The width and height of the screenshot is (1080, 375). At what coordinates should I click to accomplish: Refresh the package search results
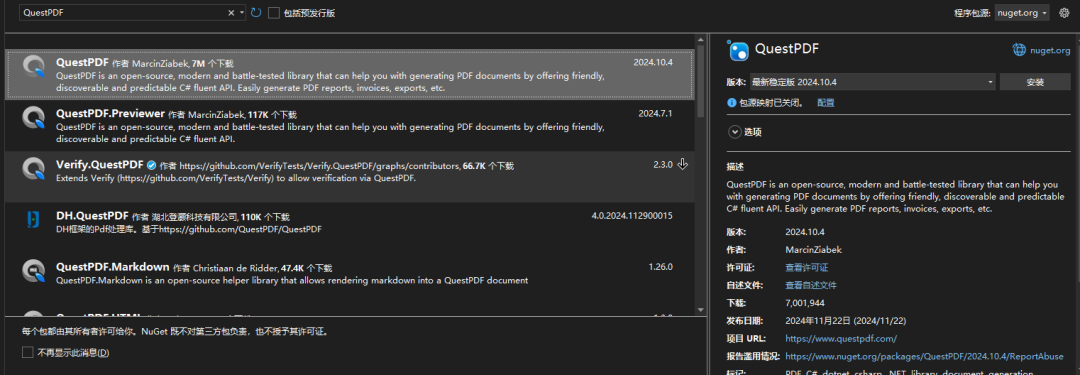tap(256, 12)
